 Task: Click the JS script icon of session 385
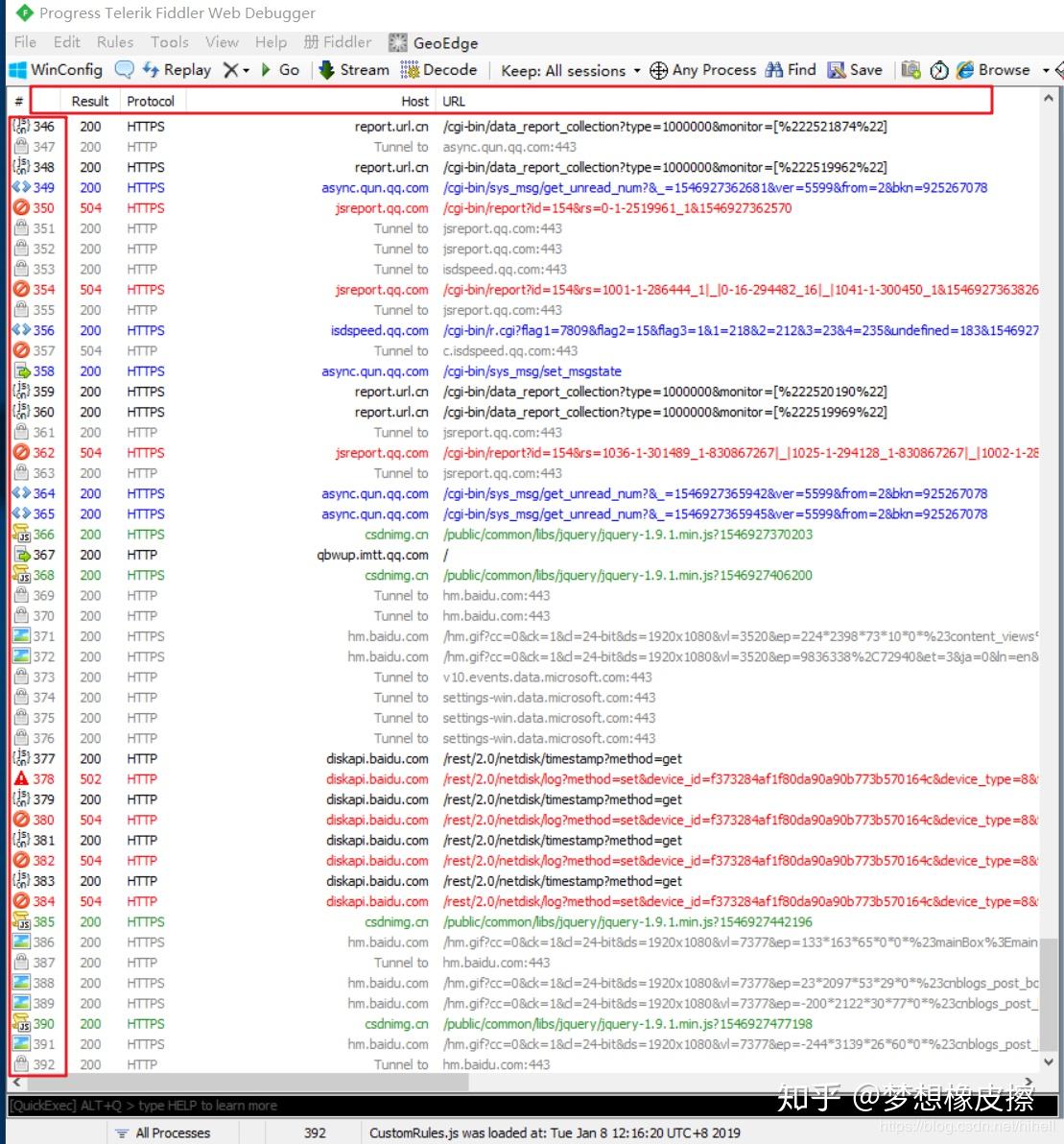pos(21,922)
